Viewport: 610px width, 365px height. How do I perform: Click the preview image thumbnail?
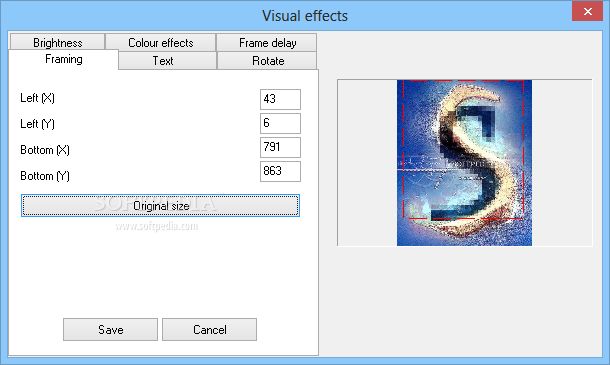click(464, 163)
